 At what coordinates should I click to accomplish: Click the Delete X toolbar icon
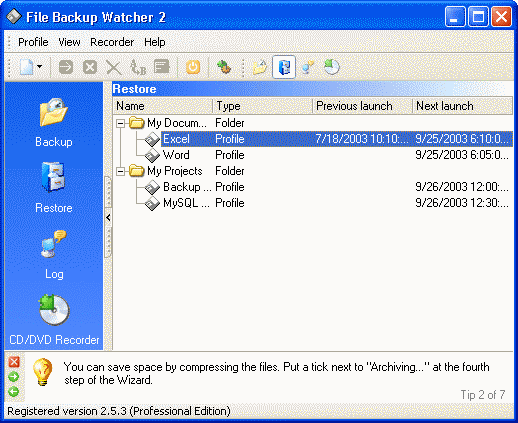pos(113,67)
